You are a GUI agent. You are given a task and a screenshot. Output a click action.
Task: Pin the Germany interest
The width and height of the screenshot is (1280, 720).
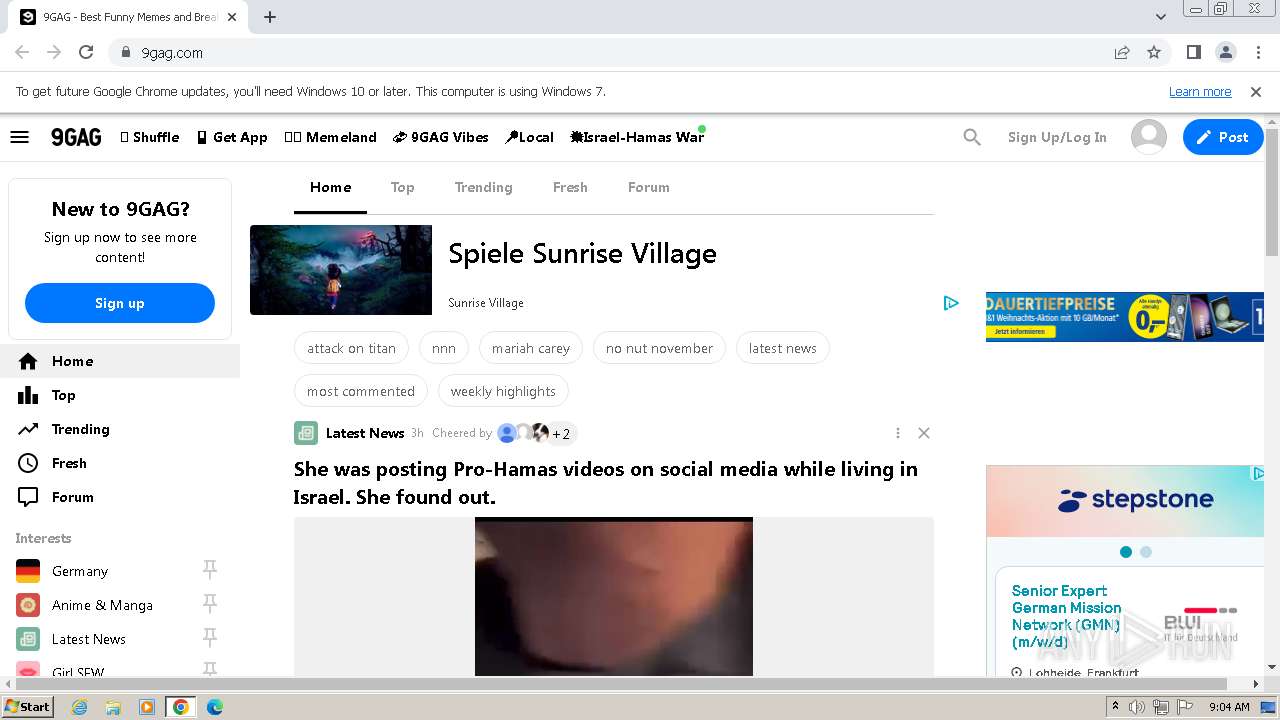[210, 570]
